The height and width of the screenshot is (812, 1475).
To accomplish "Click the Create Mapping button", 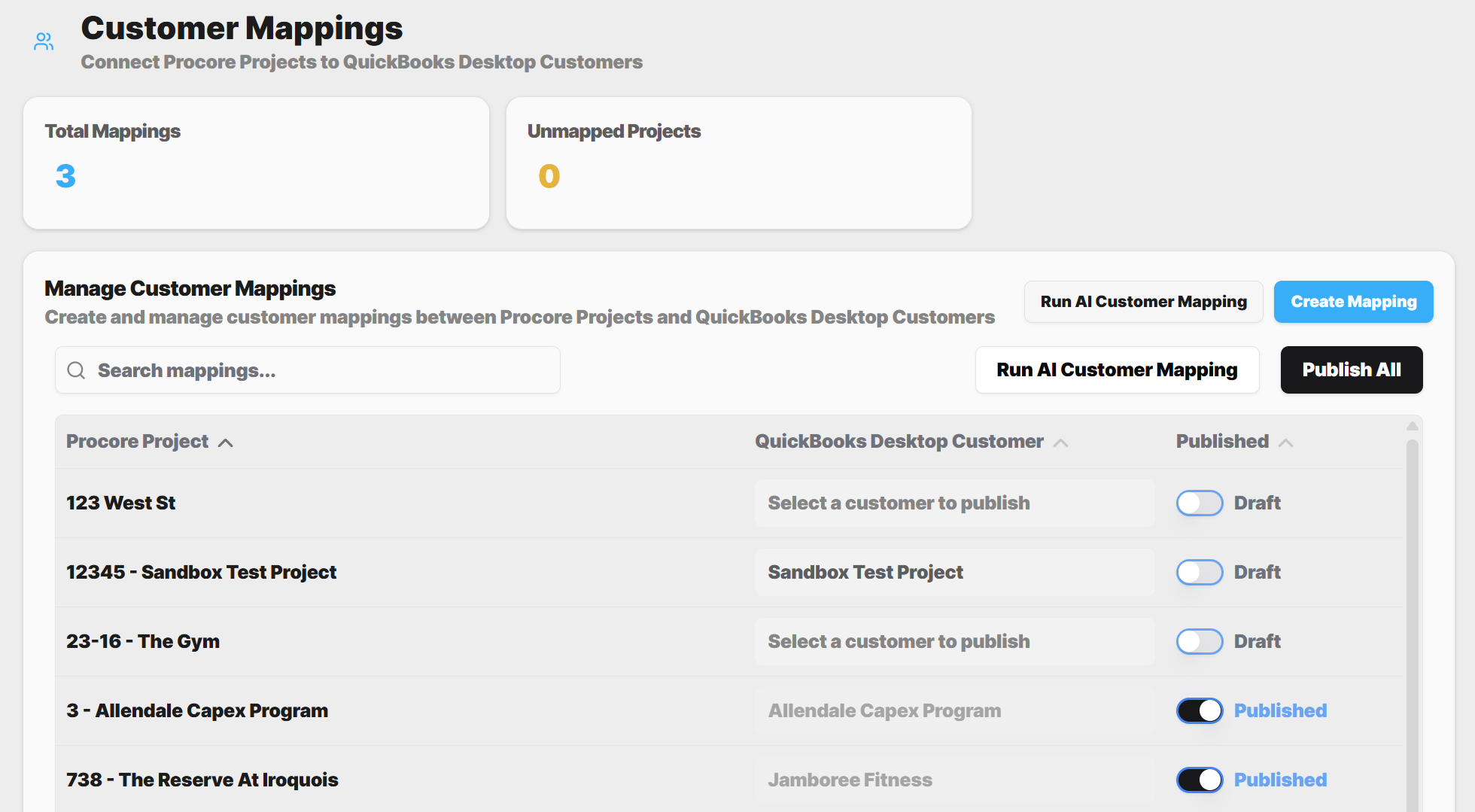I will (x=1354, y=302).
